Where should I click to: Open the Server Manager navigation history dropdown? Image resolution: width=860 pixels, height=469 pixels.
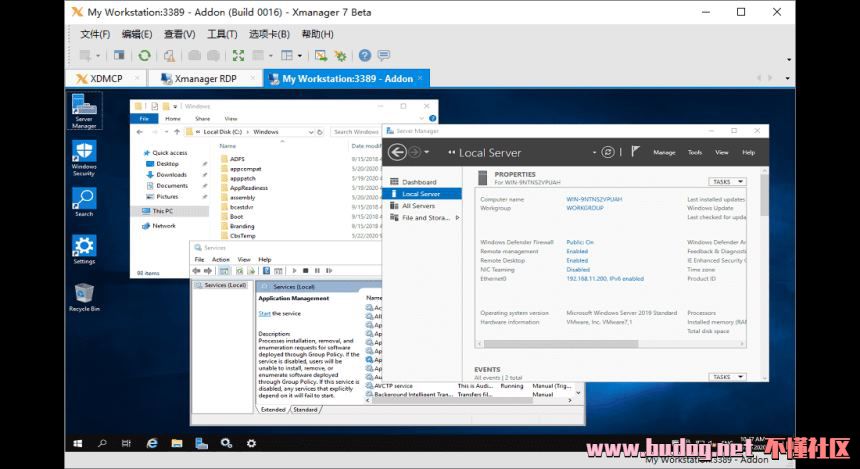pyautogui.click(x=426, y=152)
